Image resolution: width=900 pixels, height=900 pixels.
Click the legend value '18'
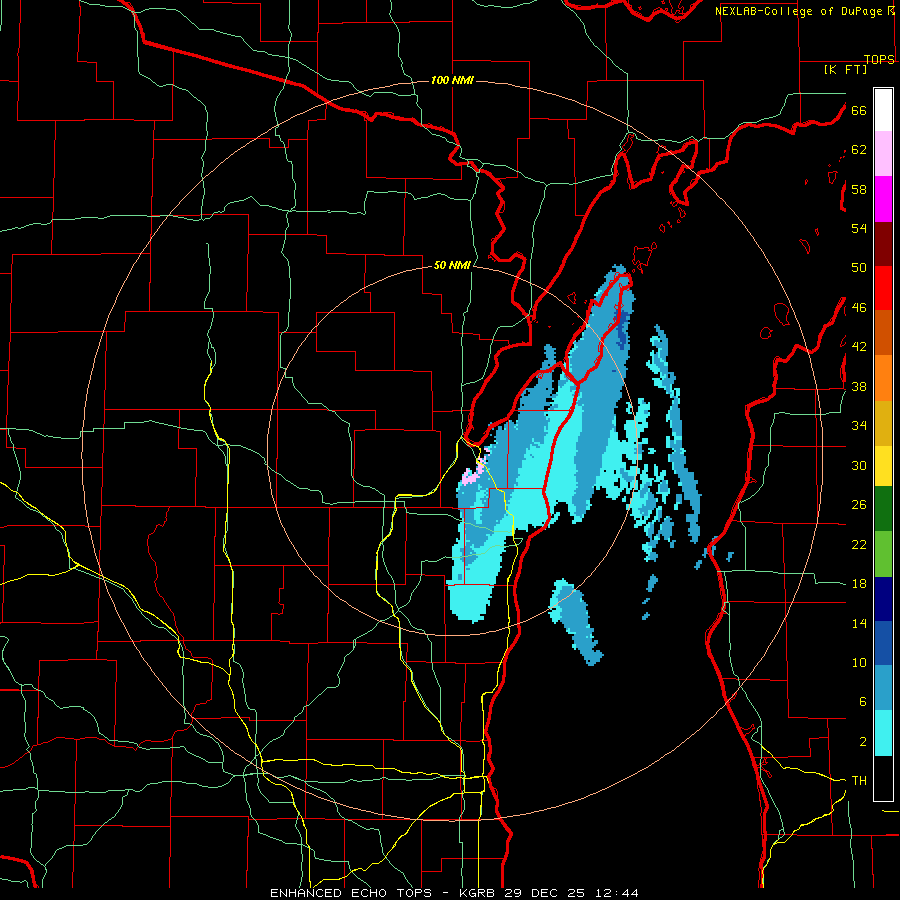(859, 584)
